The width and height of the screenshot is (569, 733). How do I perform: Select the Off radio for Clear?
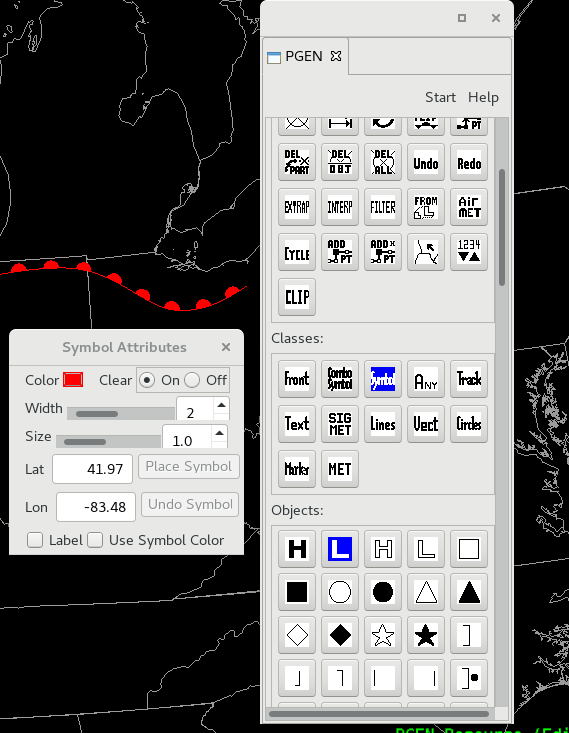click(x=192, y=380)
